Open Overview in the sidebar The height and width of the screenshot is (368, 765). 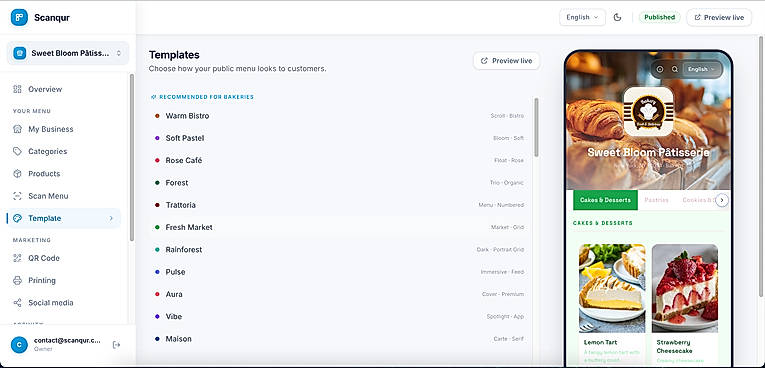coord(64,89)
